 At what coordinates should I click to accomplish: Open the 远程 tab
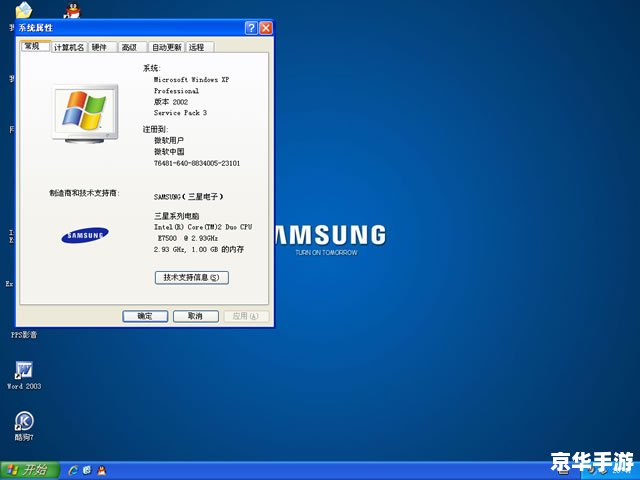point(200,47)
